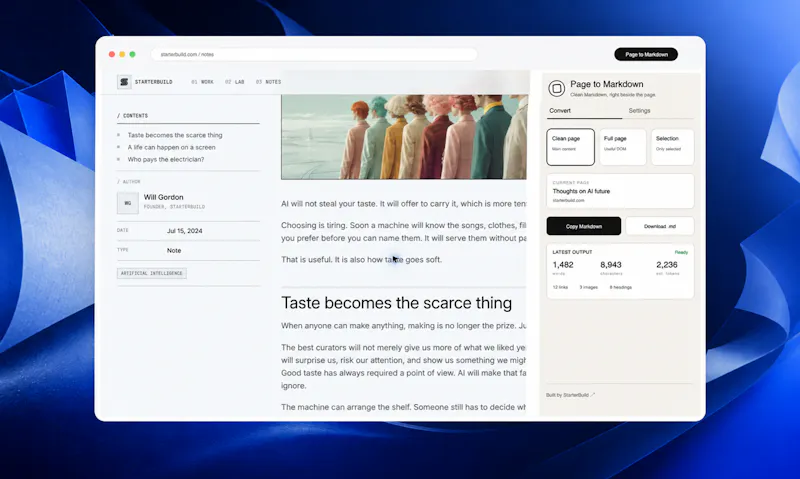Click the 1,482 words count
Screen dimensions: 800x479
[x=563, y=265]
